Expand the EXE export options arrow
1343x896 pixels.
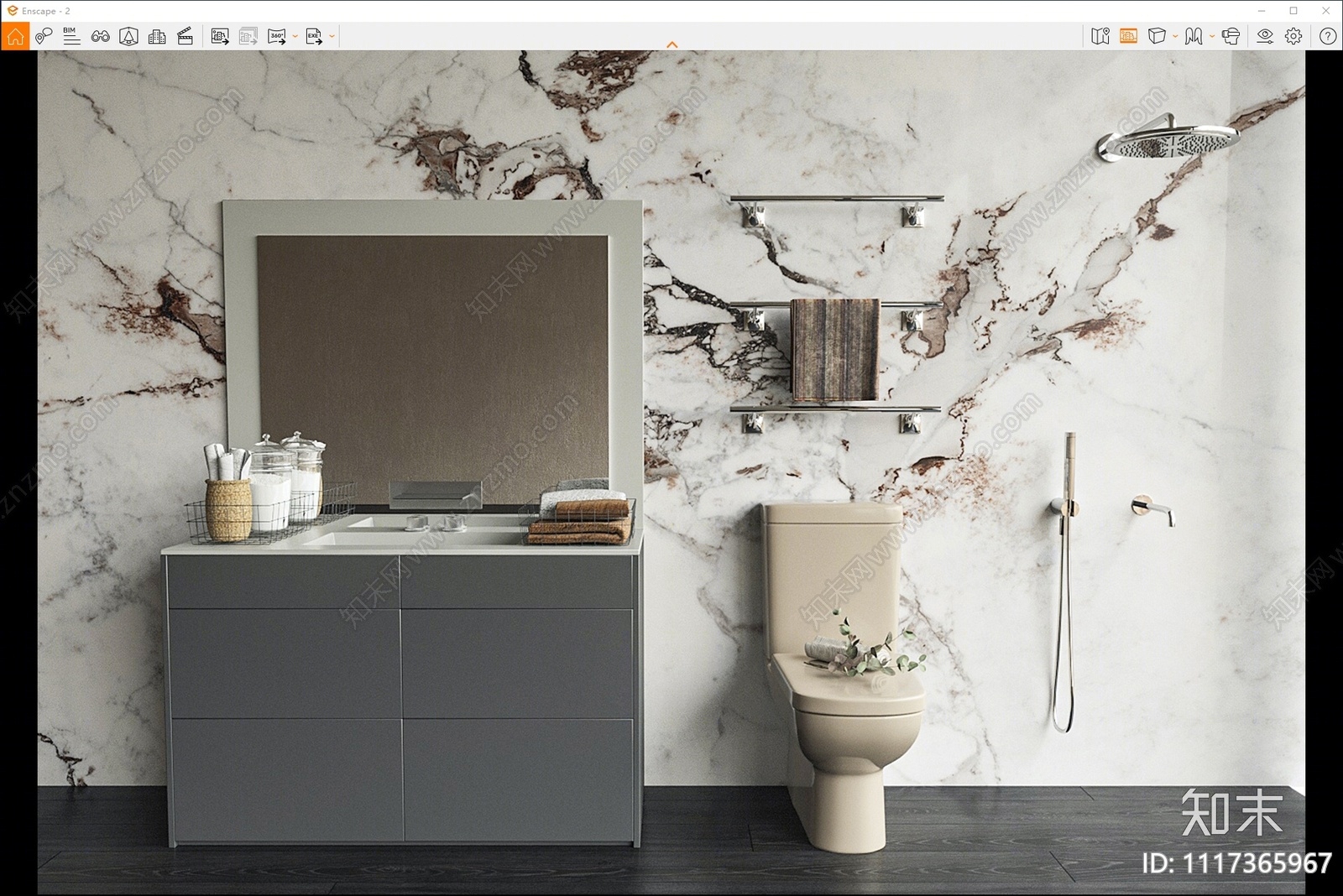[x=332, y=36]
